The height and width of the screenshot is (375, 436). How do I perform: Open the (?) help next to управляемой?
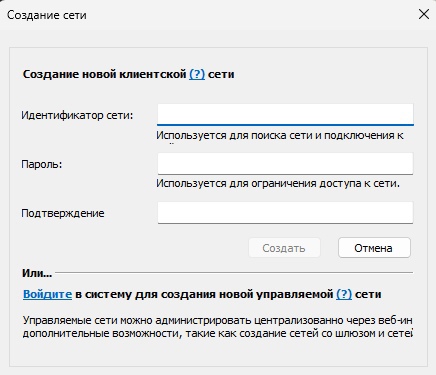[344, 294]
